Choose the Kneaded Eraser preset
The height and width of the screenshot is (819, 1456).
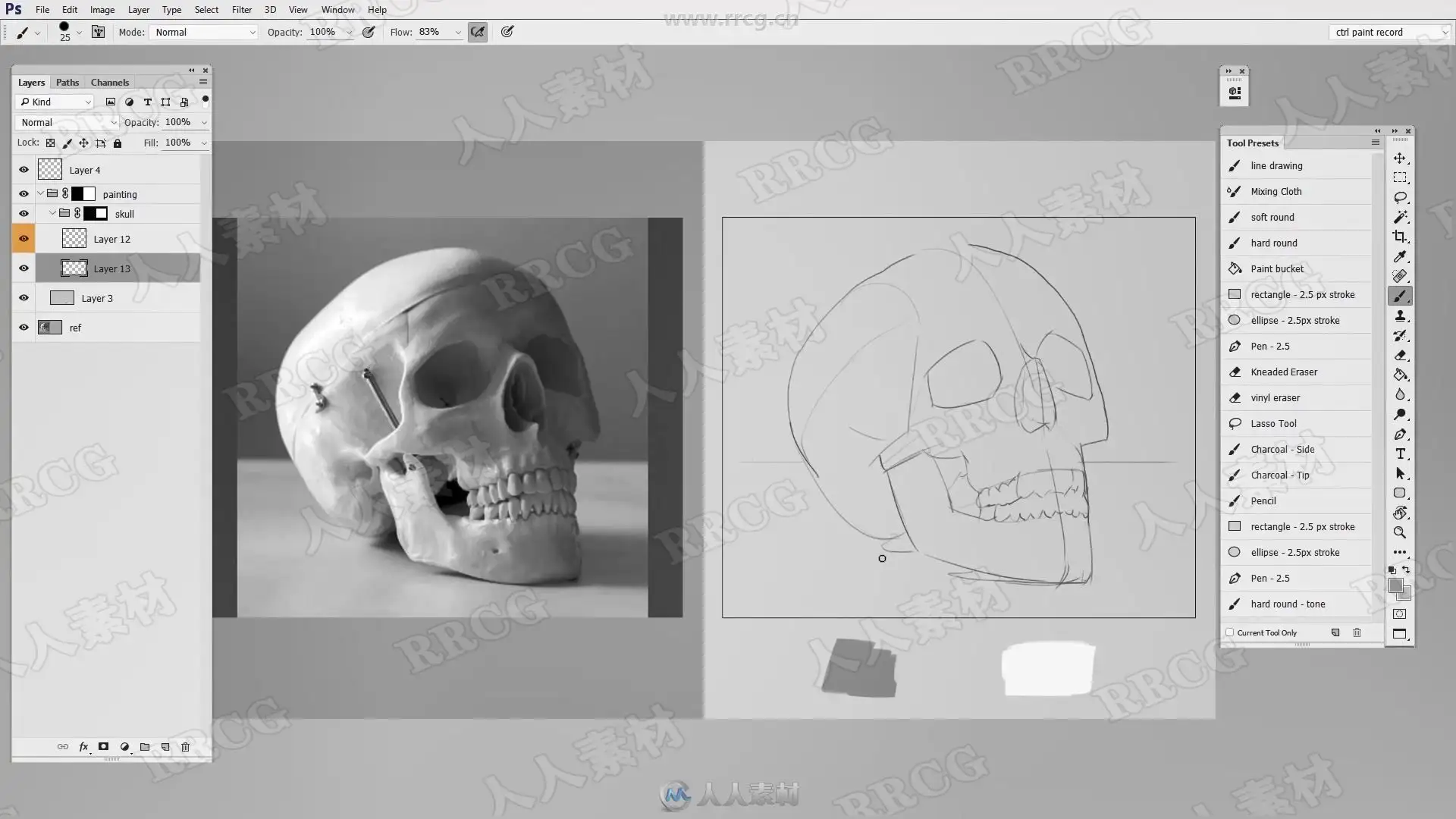click(1283, 372)
